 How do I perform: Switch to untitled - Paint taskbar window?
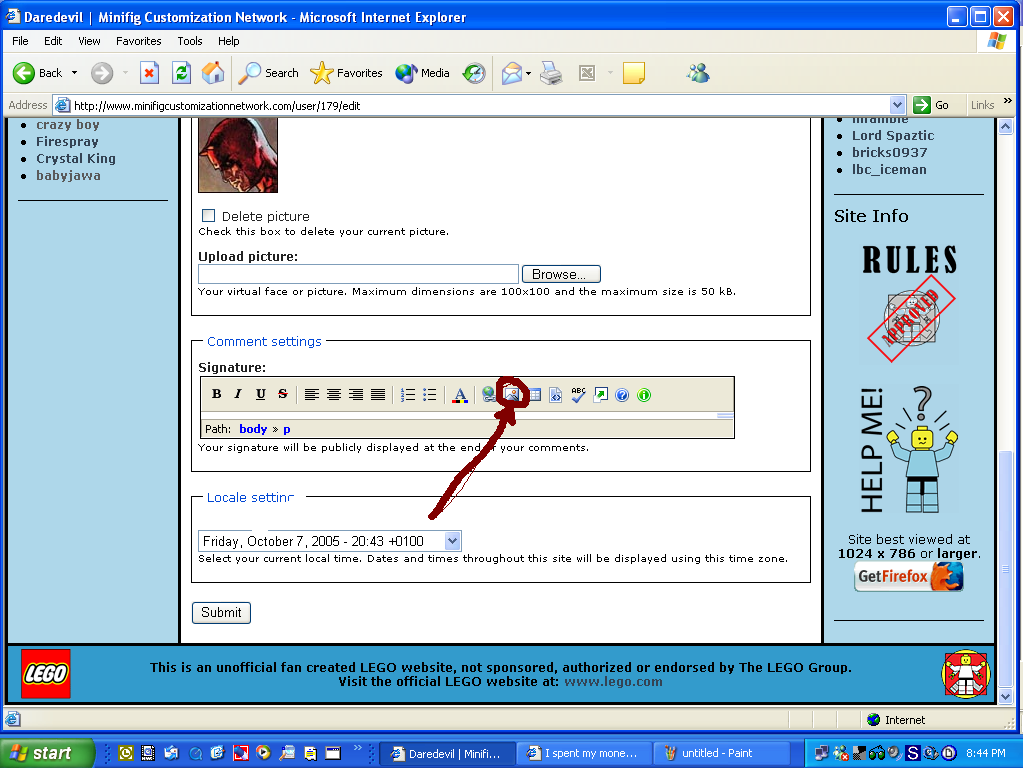coord(722,753)
